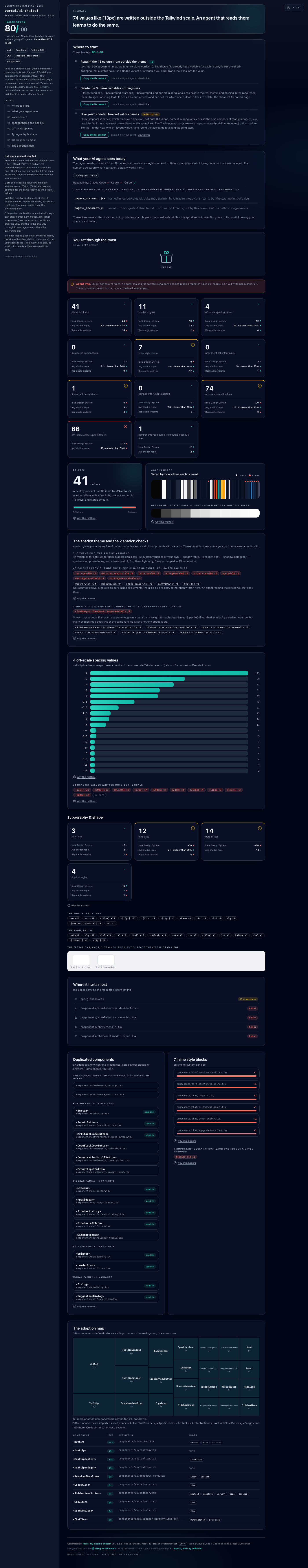Click the '<SuggestionDialog>' row in Modal family
308x1568 pixels.
116,1297
